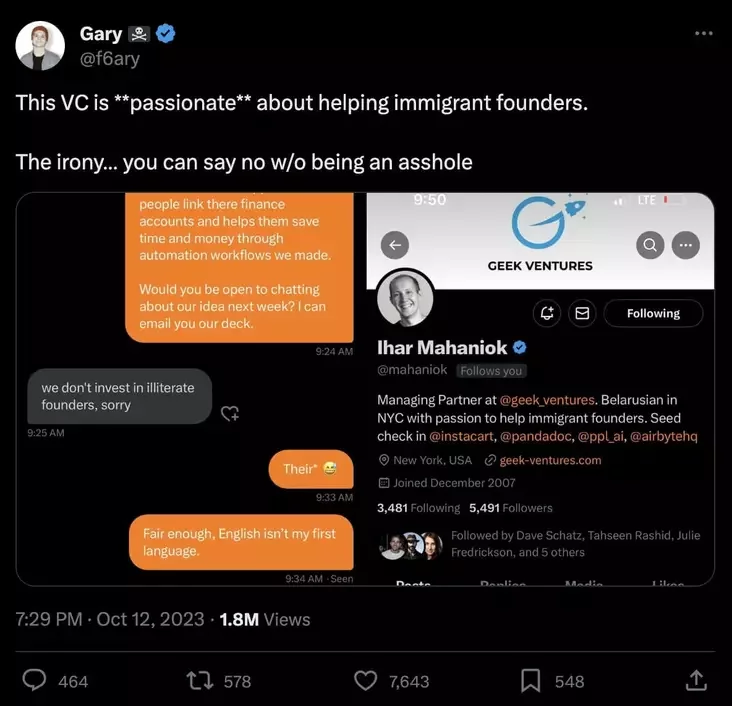Click the @geek_ventures mention
Image resolution: width=732 pixels, height=706 pixels.
(553, 400)
